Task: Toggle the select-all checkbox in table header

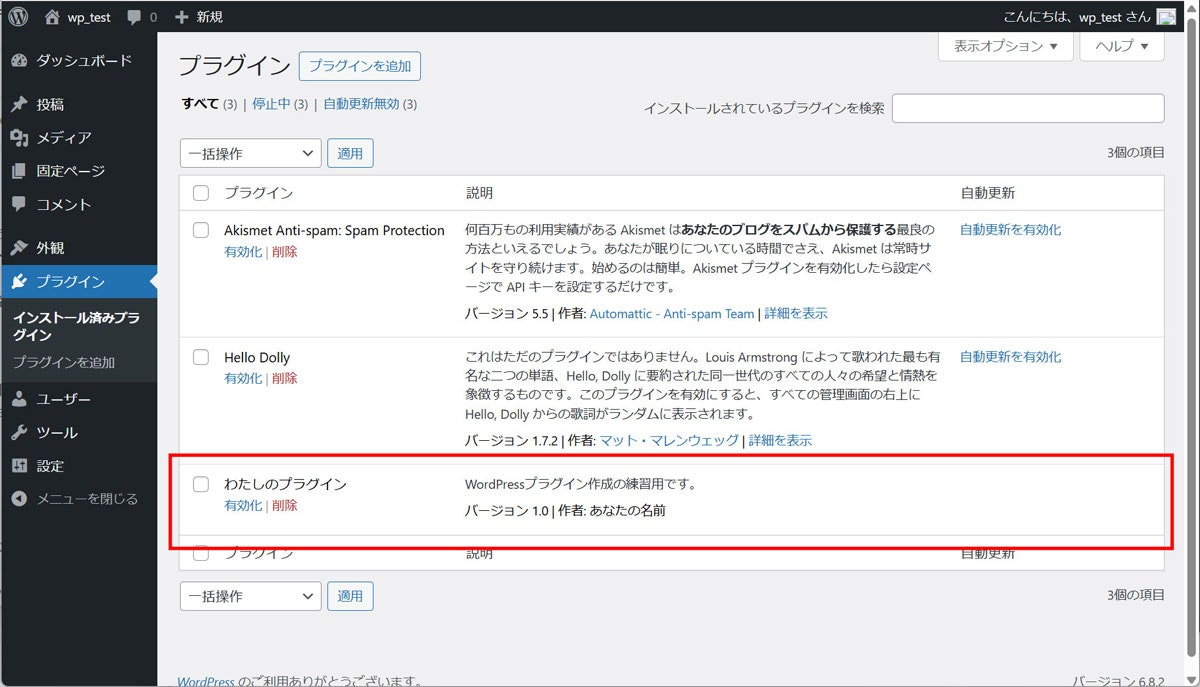Action: [201, 193]
